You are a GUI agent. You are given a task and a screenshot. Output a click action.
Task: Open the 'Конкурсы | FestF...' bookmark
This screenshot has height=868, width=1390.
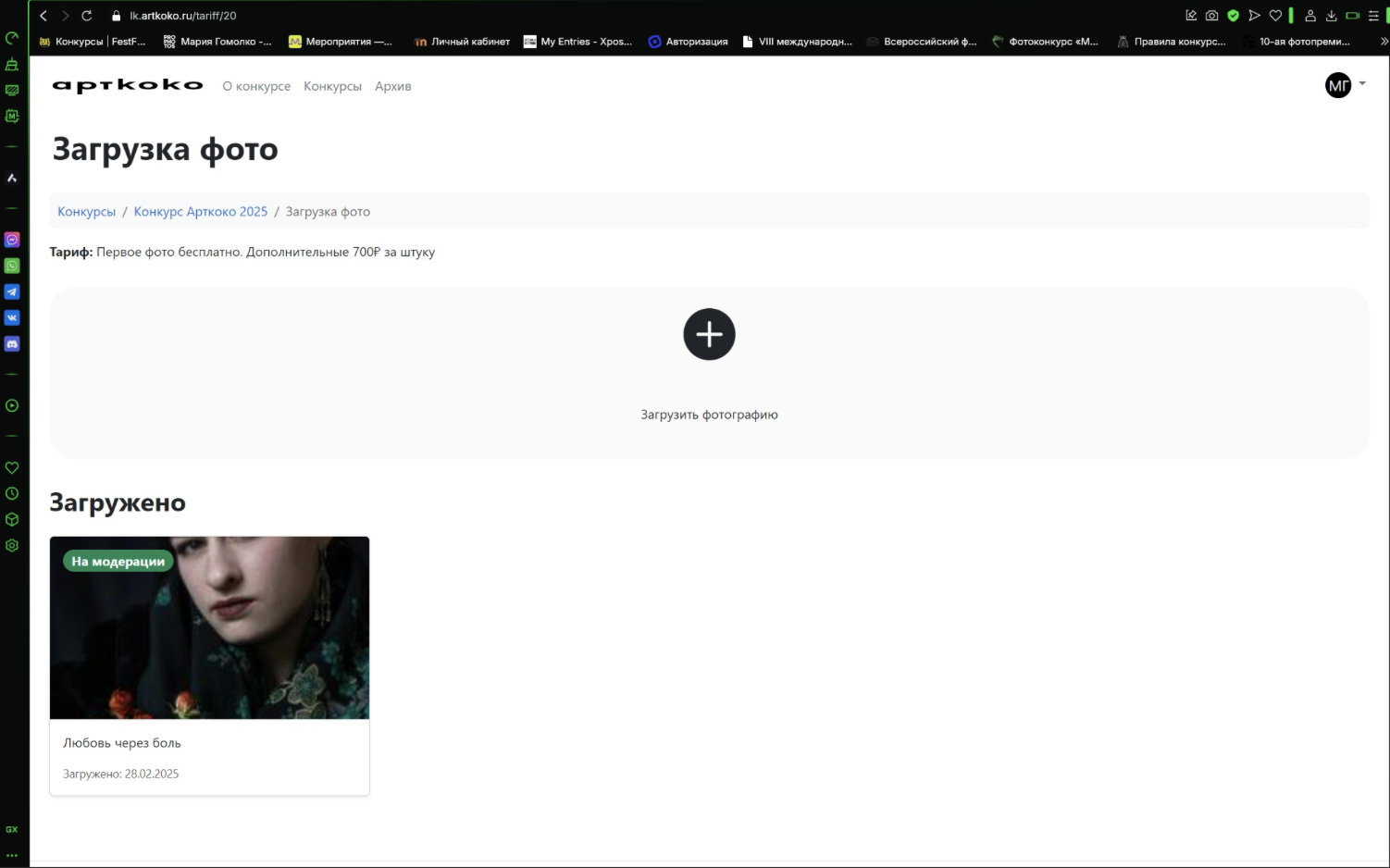click(93, 42)
